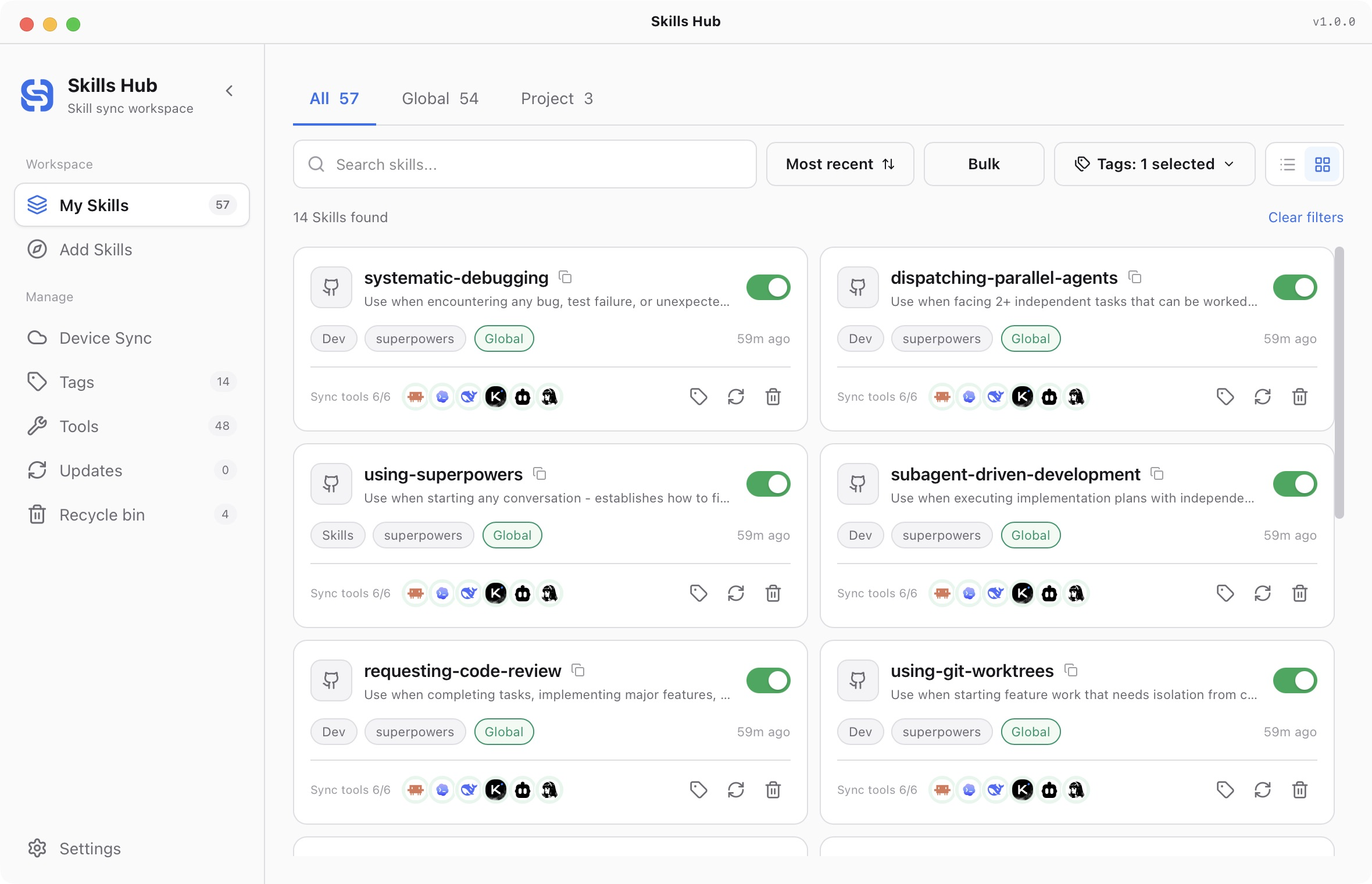The width and height of the screenshot is (1372, 884).
Task: Open tag editor on systematic-debugging card
Action: [699, 397]
